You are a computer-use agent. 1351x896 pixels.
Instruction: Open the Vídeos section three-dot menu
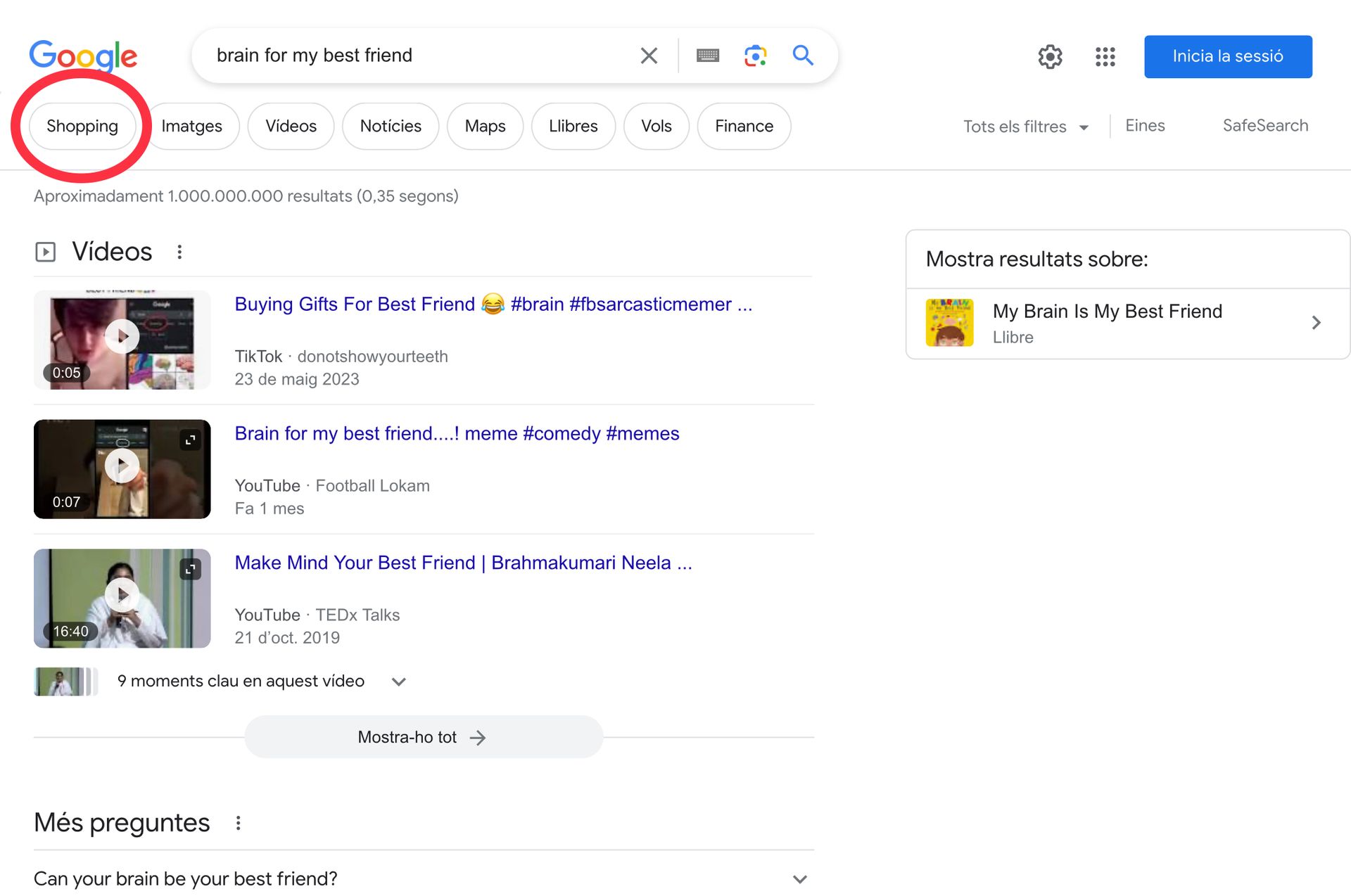tap(179, 252)
